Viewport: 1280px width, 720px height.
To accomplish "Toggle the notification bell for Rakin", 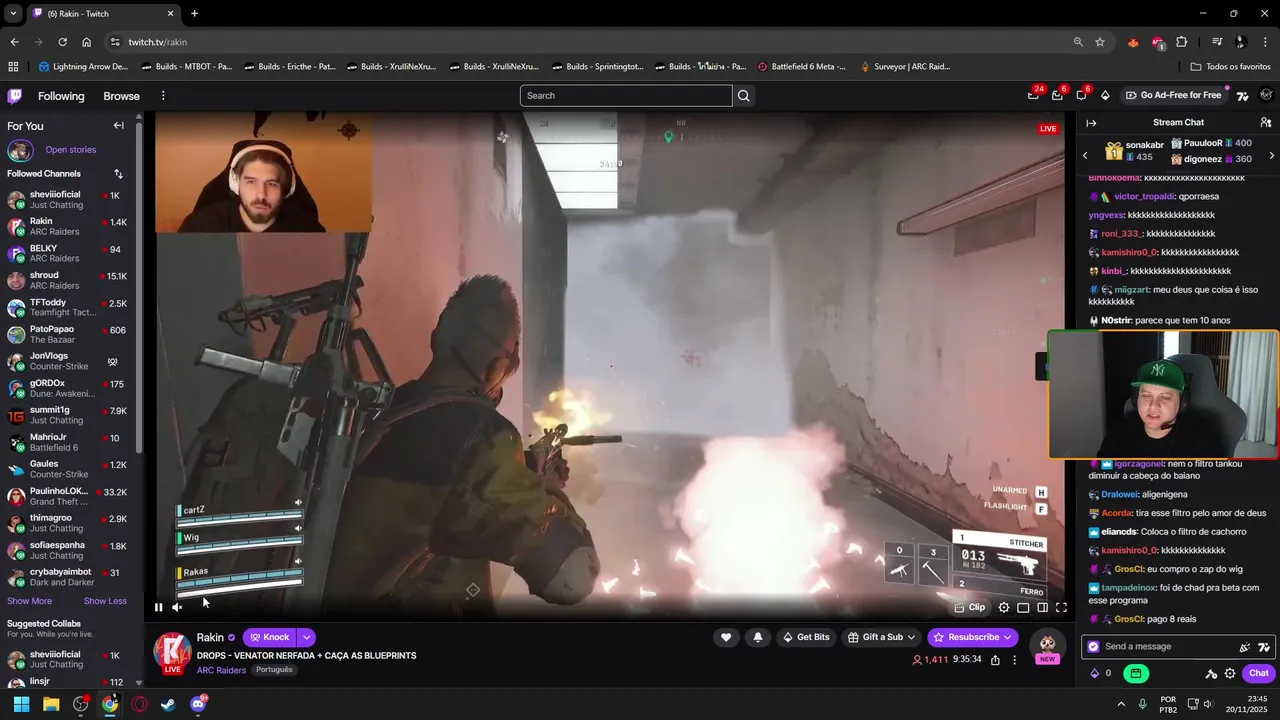I will [758, 637].
